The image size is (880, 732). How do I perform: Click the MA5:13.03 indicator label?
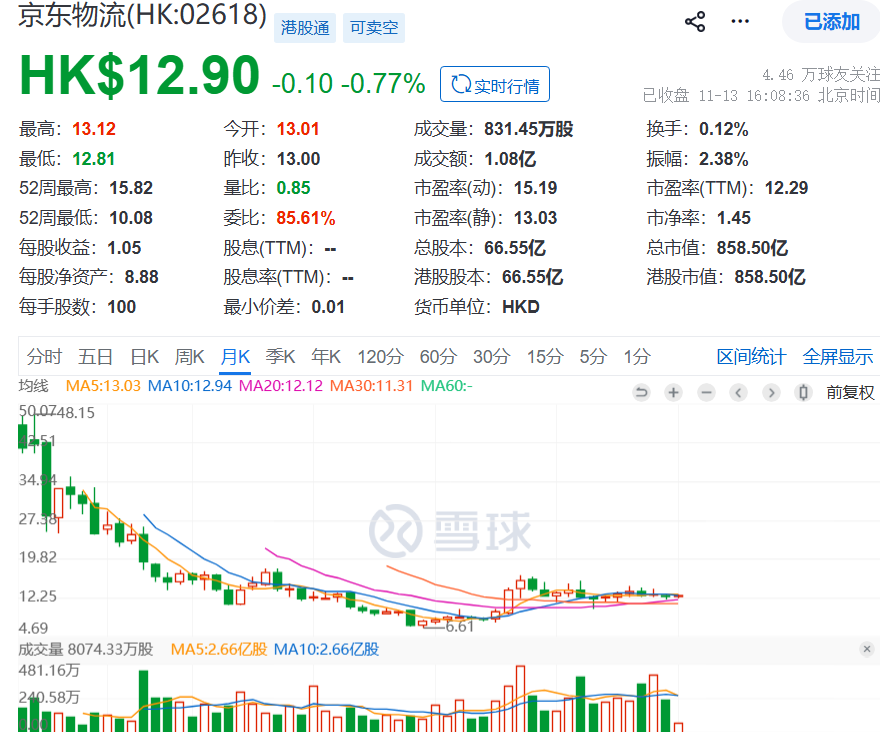pos(103,386)
